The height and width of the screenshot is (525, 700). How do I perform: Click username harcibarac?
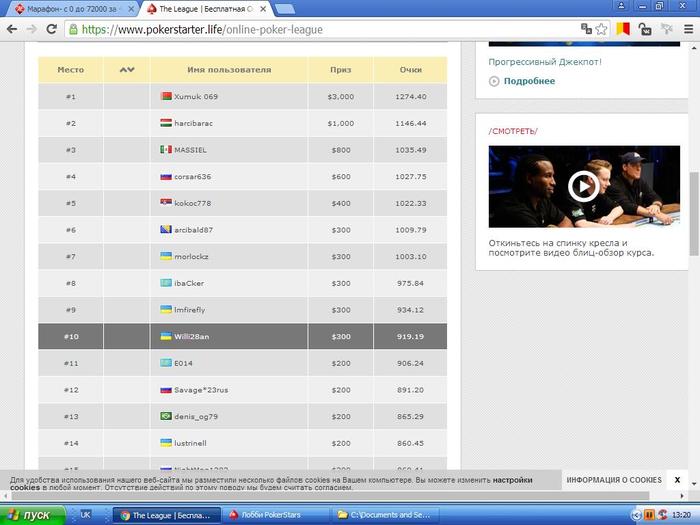pyautogui.click(x=193, y=123)
